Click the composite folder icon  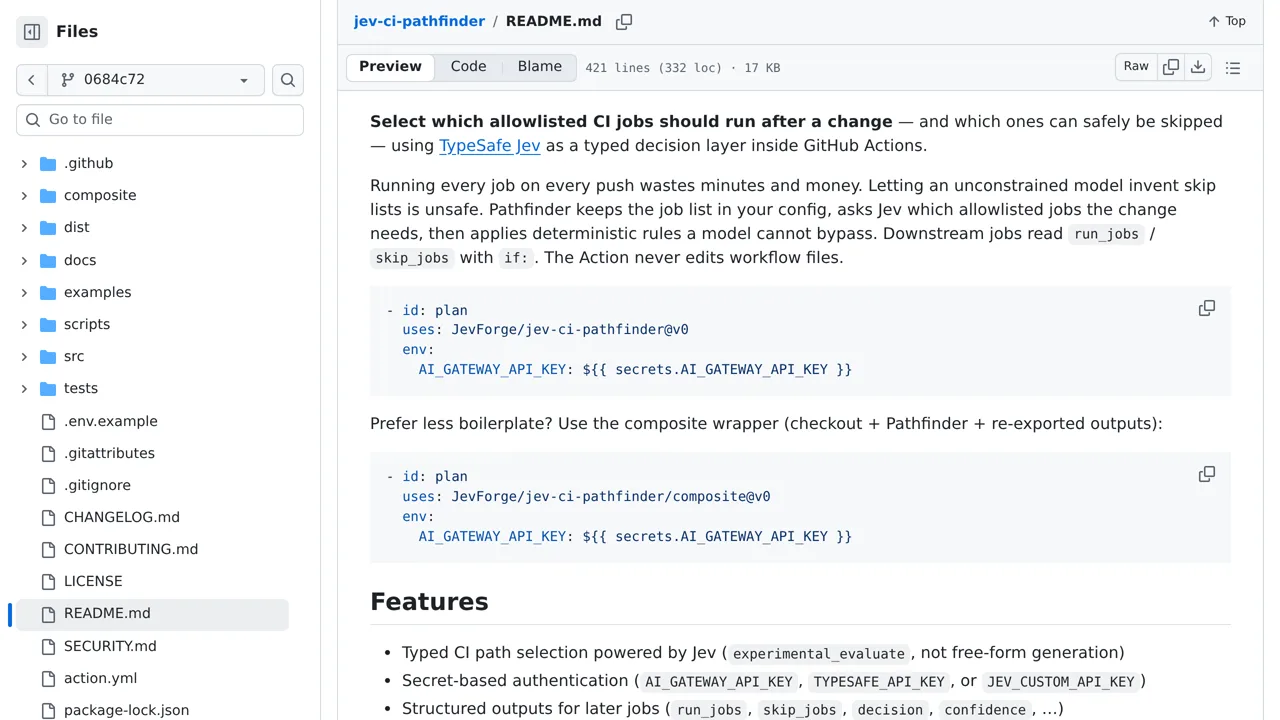point(48,196)
